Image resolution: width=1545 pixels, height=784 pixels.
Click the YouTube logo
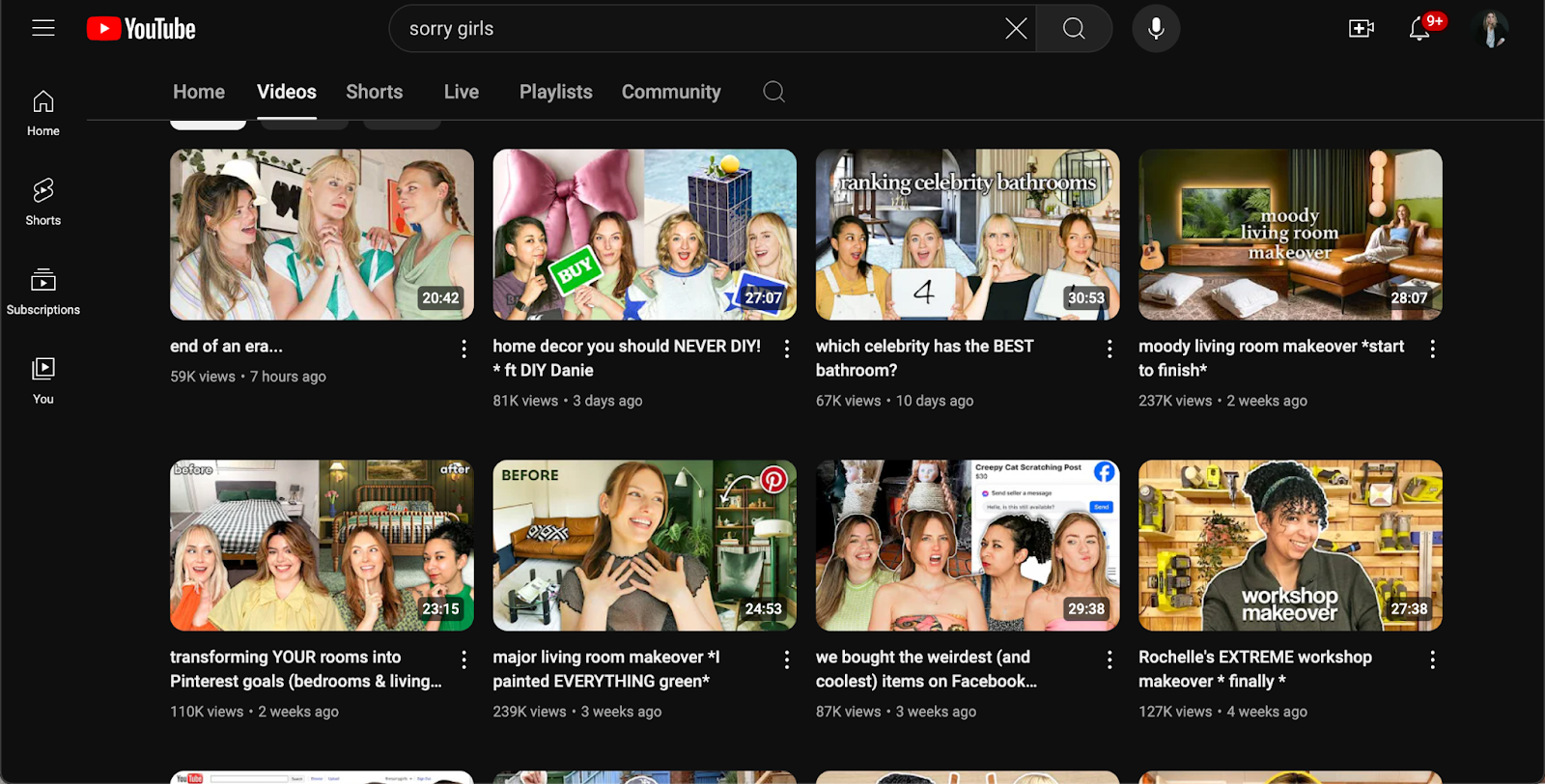point(141,29)
